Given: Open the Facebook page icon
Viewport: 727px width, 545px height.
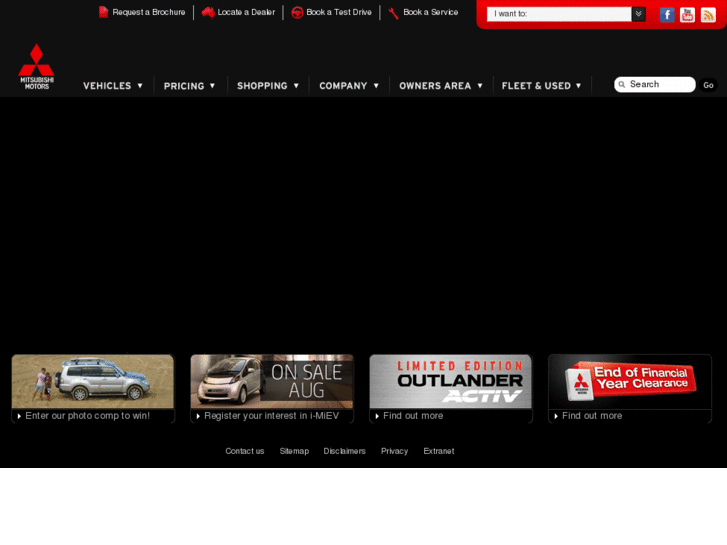Looking at the screenshot, I should click(667, 15).
